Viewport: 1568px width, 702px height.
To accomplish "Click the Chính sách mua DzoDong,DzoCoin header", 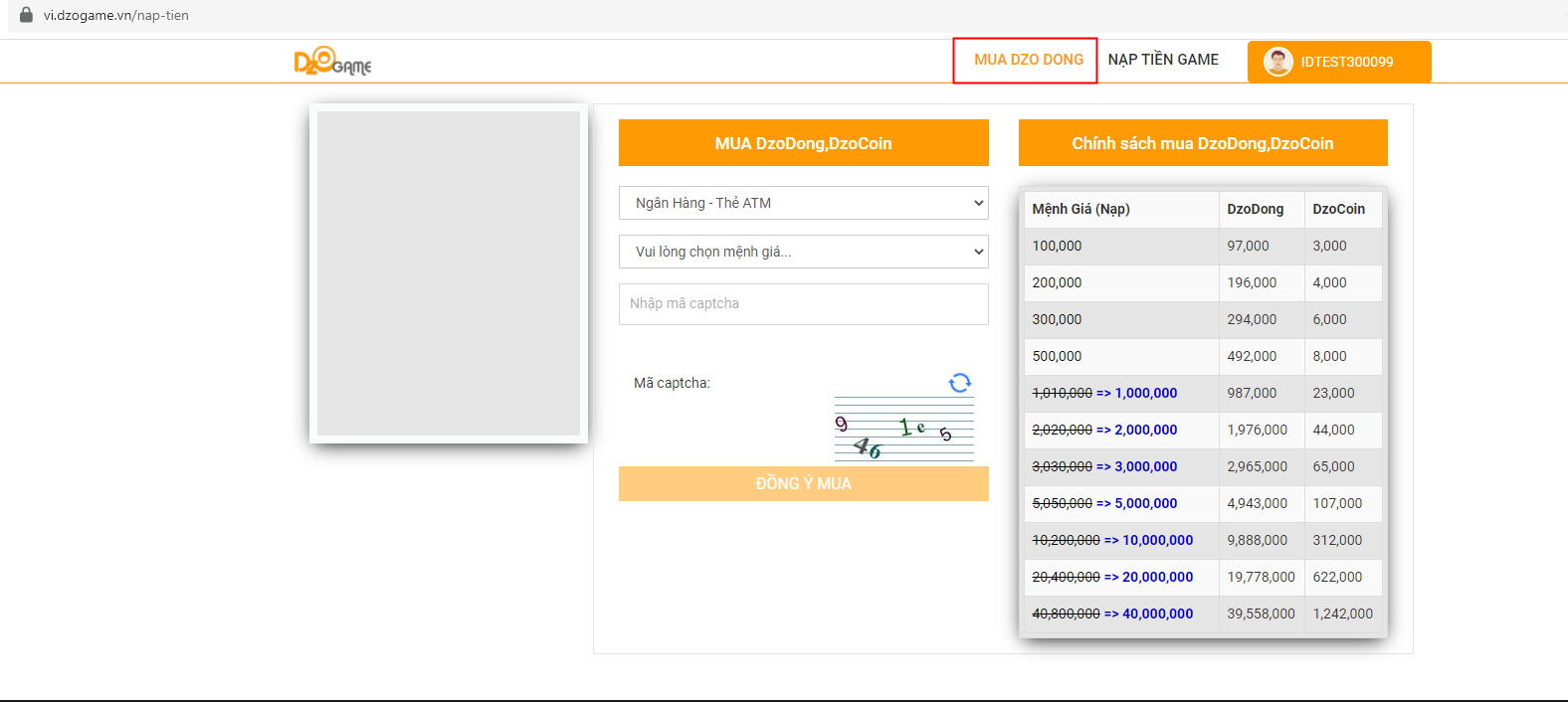I will click(x=1202, y=143).
